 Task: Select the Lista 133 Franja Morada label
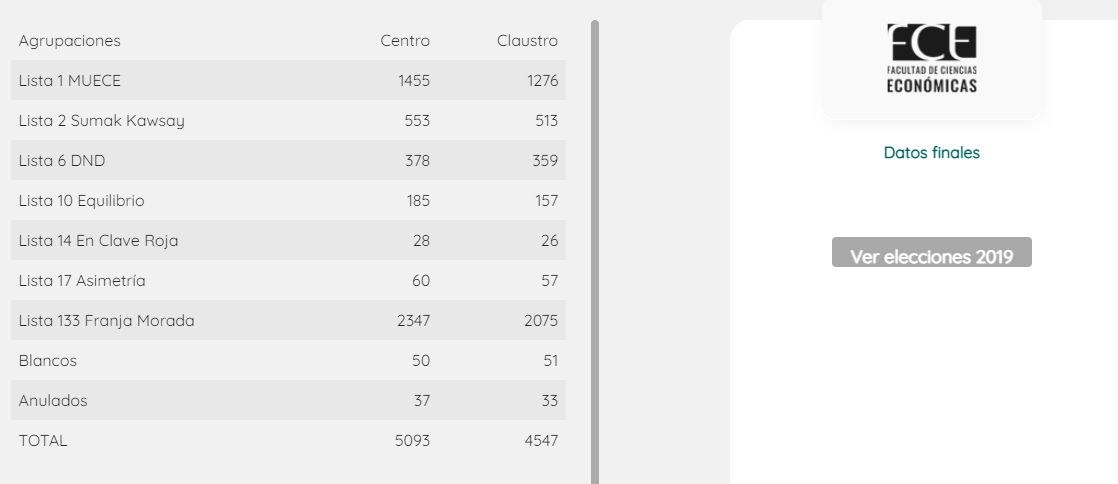coord(106,321)
